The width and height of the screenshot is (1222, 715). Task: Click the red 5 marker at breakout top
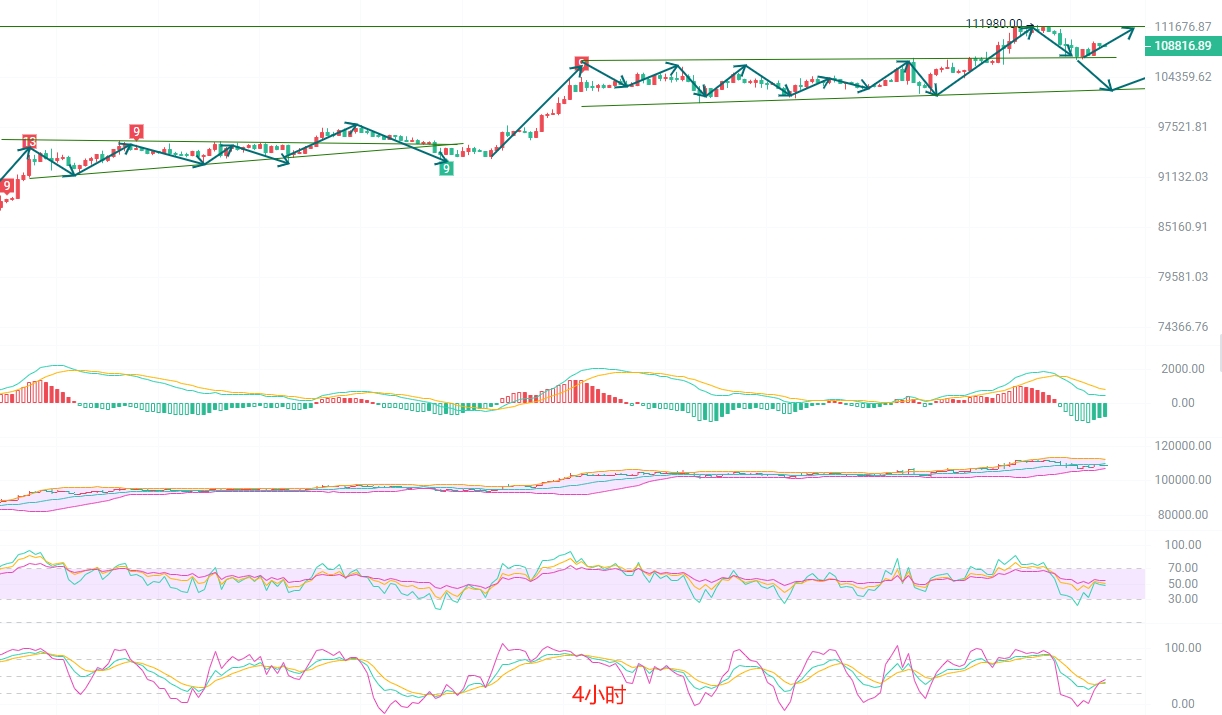(x=581, y=62)
